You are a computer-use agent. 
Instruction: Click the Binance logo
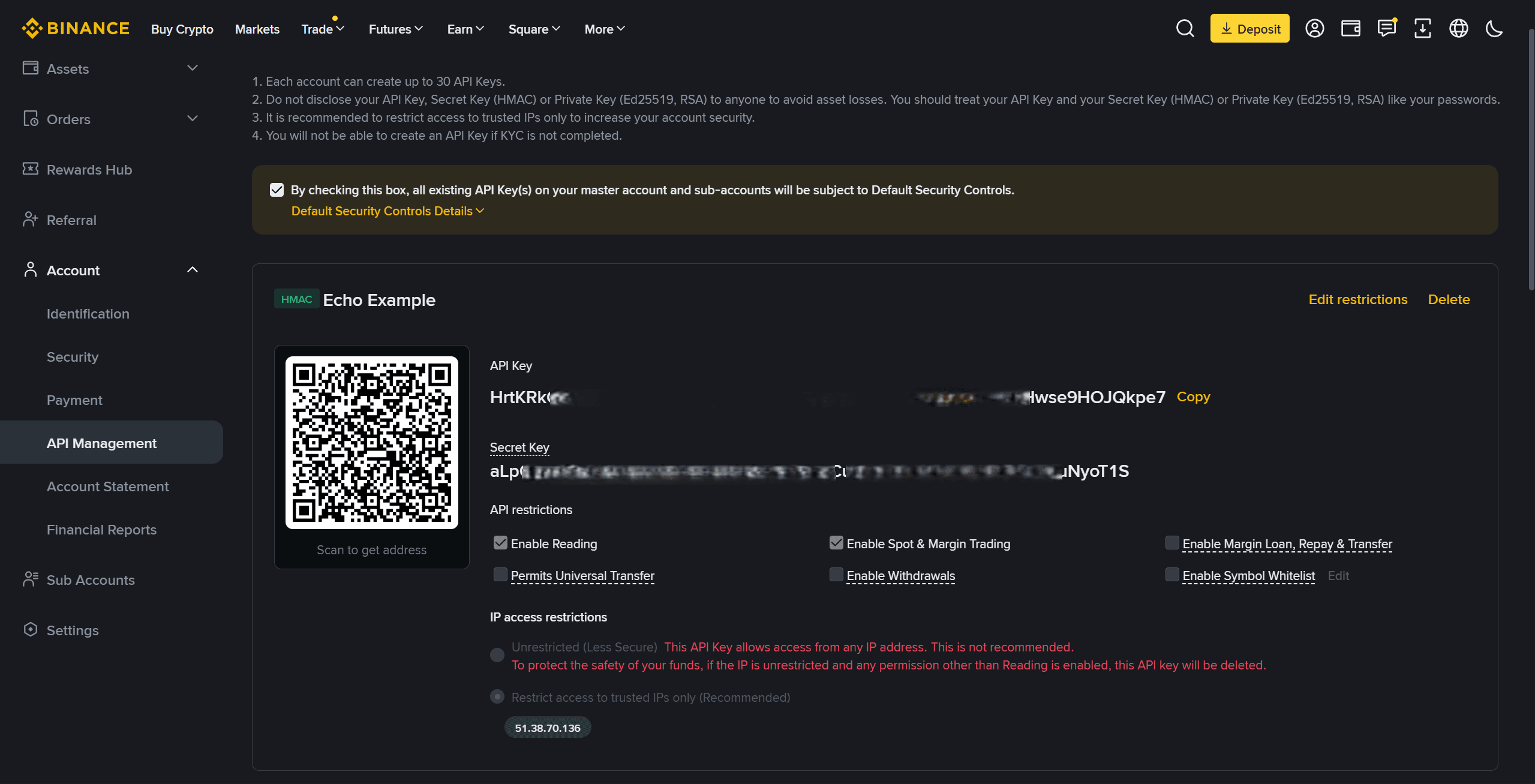tap(76, 28)
